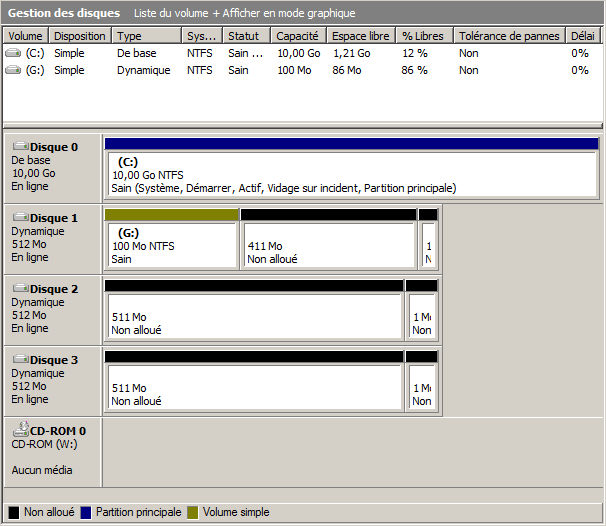The width and height of the screenshot is (606, 526).
Task: Select the CD-ROM 0 drive icon
Action: coord(20,431)
